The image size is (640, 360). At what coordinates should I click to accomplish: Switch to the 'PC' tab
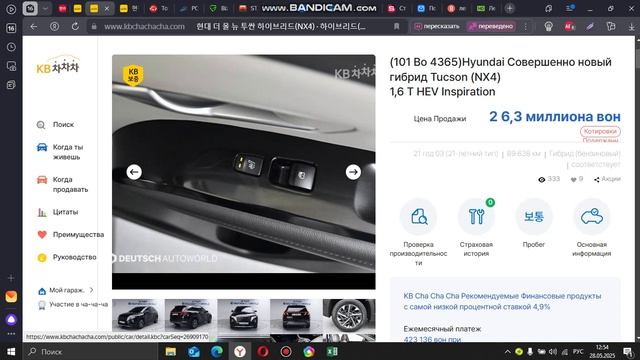tap(189, 8)
